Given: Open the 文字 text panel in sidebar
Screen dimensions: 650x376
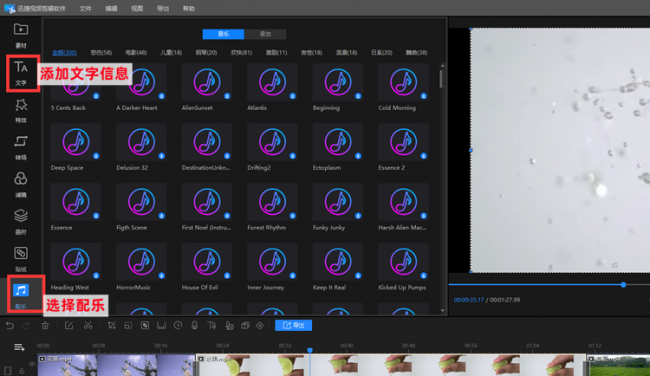Looking at the screenshot, I should (x=21, y=73).
